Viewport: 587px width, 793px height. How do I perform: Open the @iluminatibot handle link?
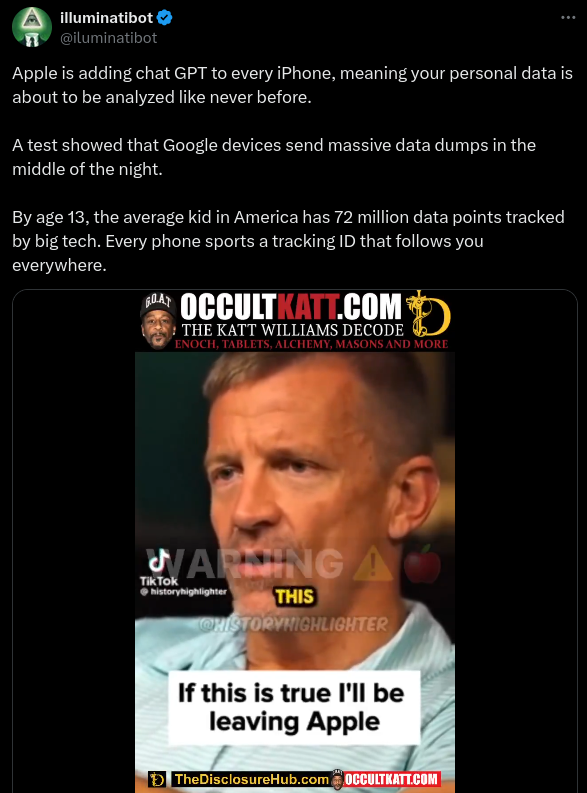pyautogui.click(x=109, y=38)
